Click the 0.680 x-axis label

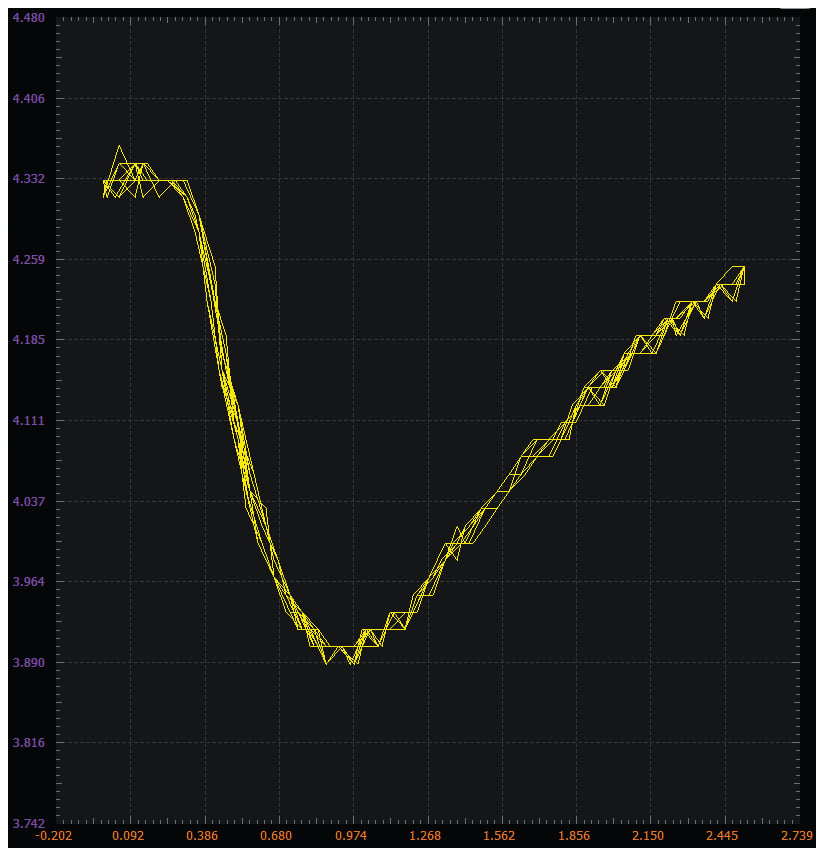click(276, 836)
